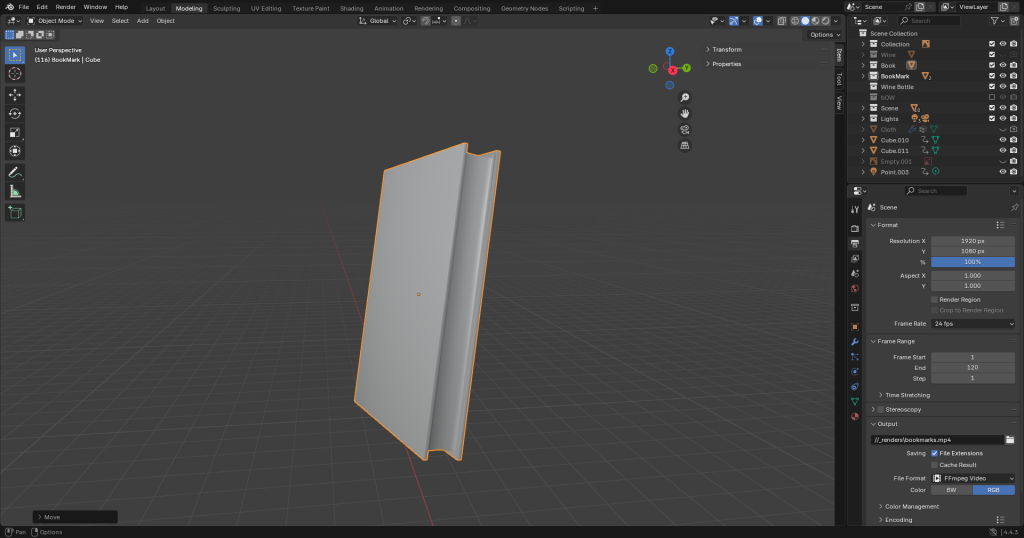The height and width of the screenshot is (538, 1024).
Task: Hide the Book collection using its eye icon
Action: click(1002, 65)
